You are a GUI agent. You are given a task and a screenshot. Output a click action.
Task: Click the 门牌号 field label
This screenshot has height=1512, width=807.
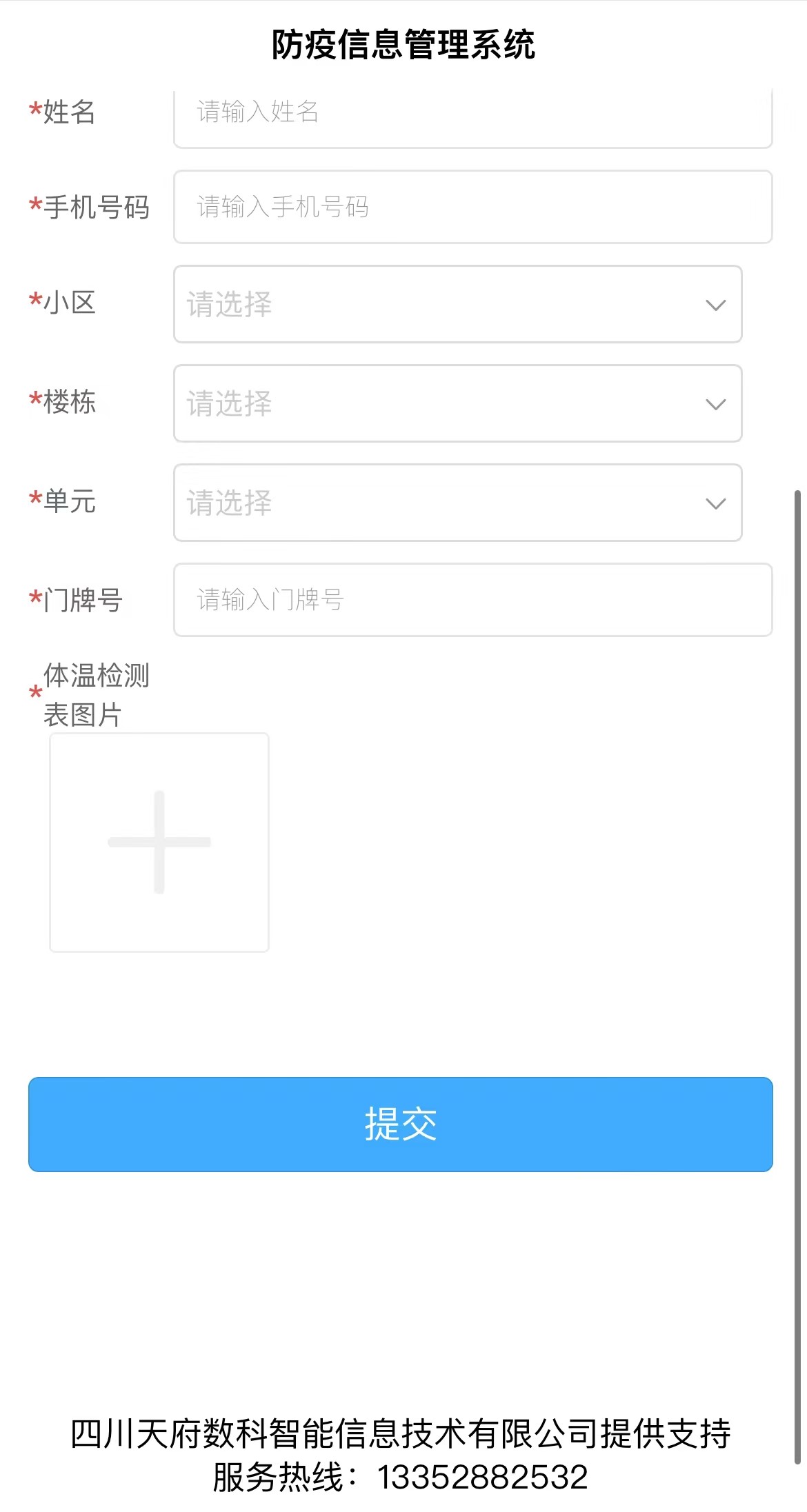point(83,600)
